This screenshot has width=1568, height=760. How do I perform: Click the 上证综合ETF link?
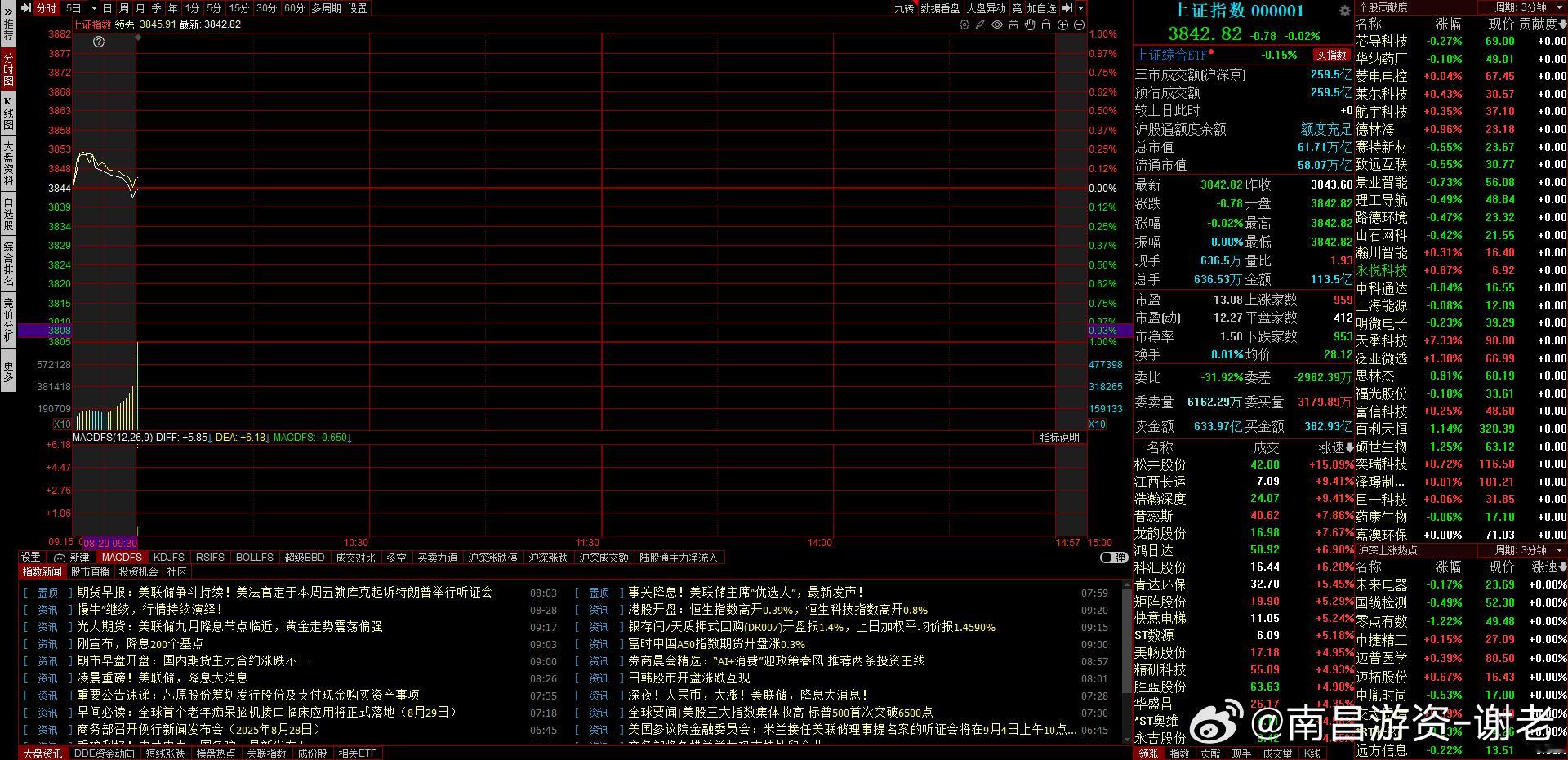[x=1171, y=55]
